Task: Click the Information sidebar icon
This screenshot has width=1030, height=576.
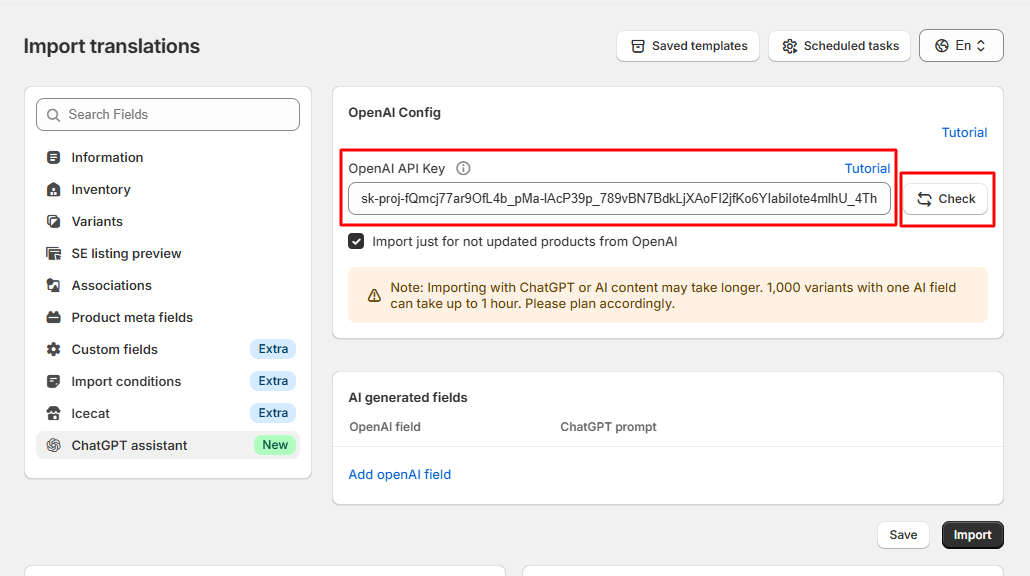Action: click(x=53, y=158)
